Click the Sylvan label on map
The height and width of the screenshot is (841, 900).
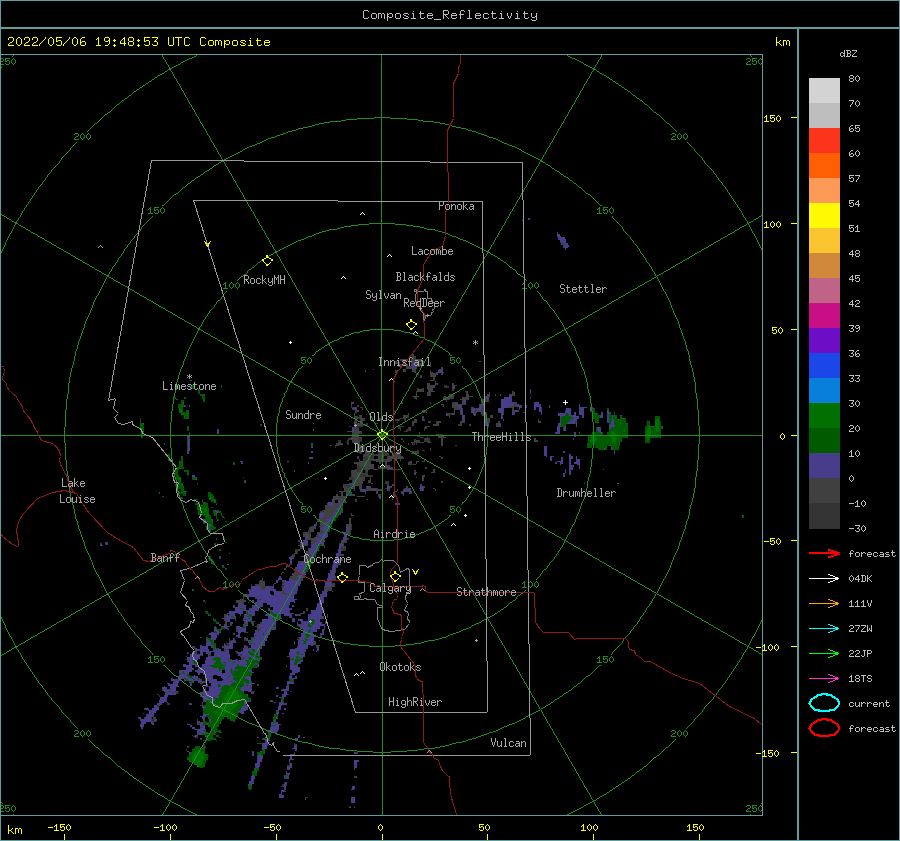383,295
